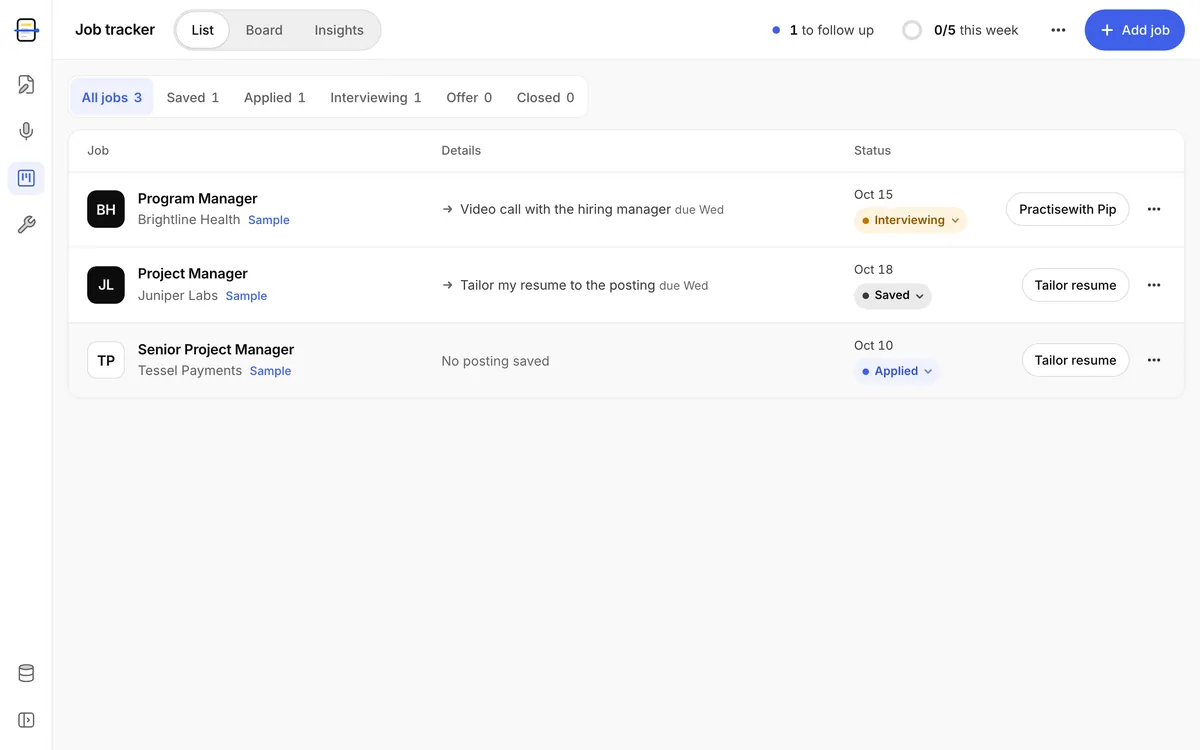Click the app logo in the sidebar
1200x750 pixels.
pos(26,30)
